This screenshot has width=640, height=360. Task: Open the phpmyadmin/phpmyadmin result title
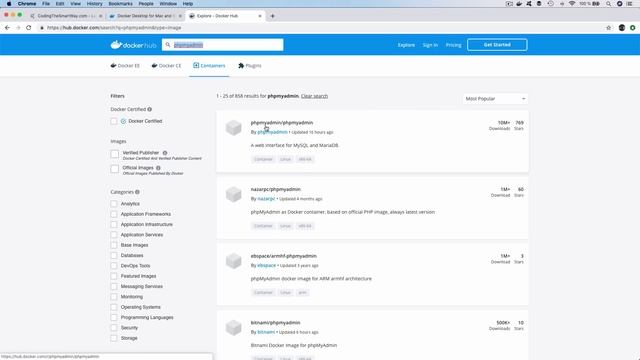click(x=282, y=122)
